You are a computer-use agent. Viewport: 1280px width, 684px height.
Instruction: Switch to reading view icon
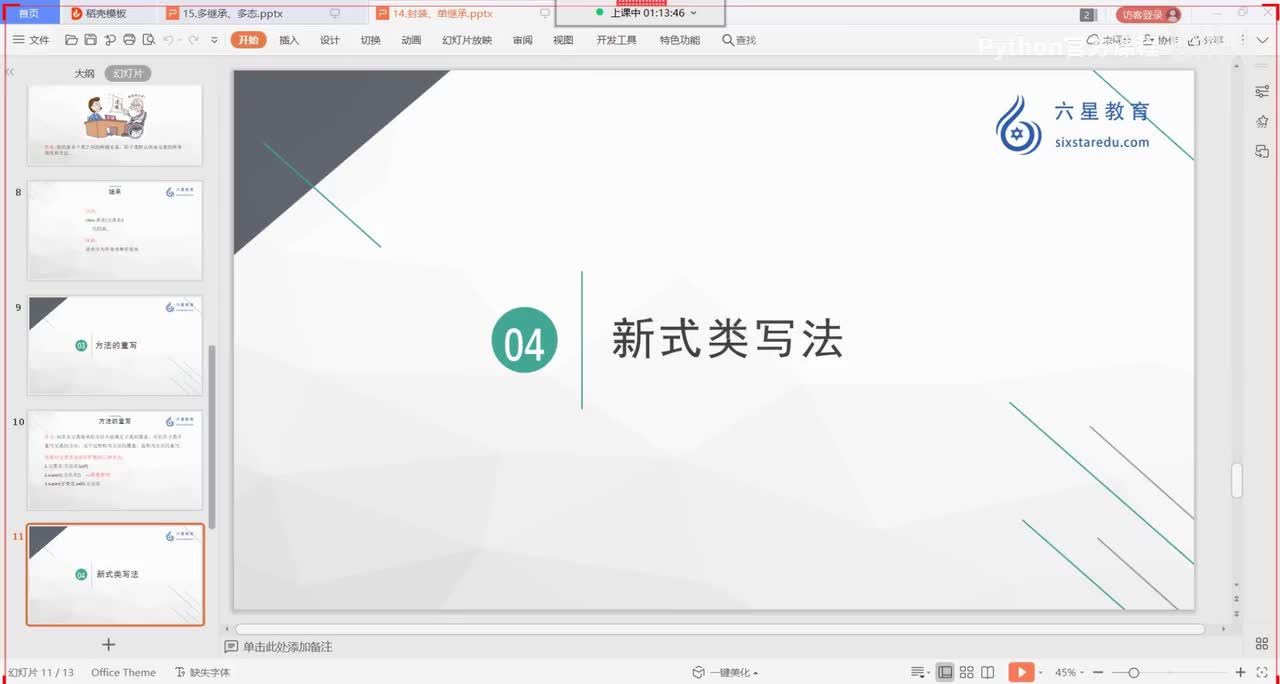coord(988,672)
